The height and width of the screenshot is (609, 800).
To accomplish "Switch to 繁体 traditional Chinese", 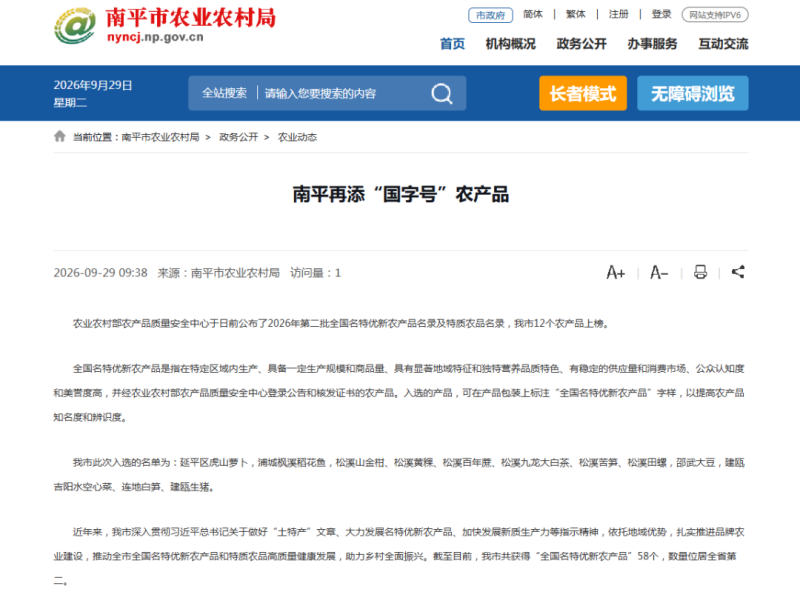I will point(576,15).
